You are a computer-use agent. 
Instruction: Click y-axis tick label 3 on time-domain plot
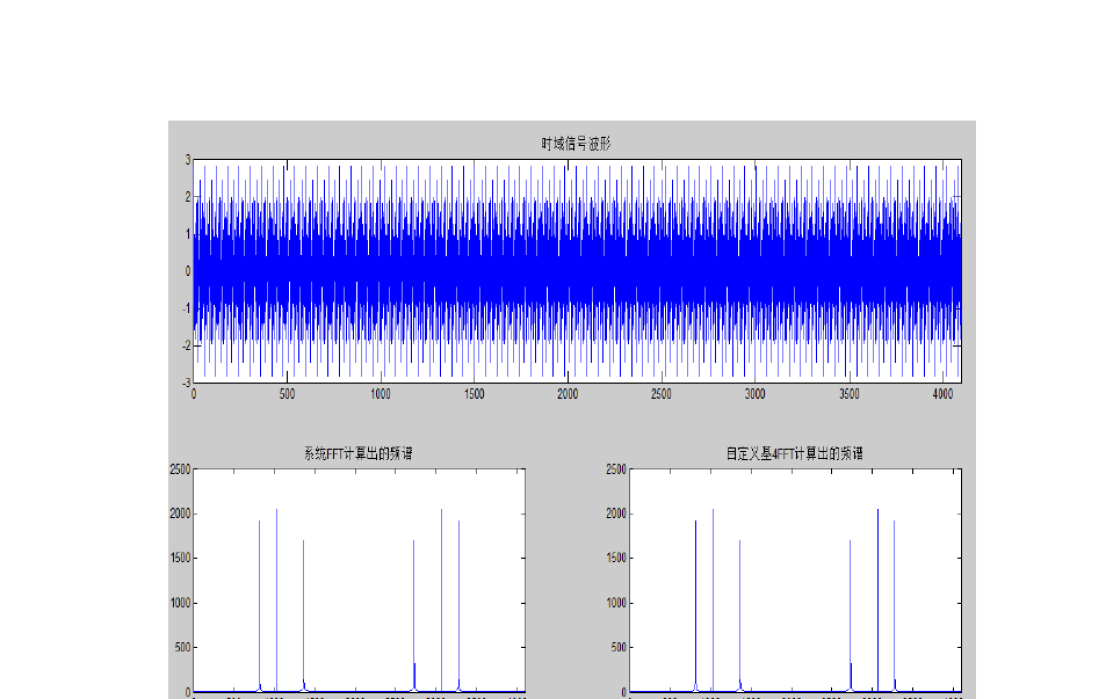(x=186, y=160)
